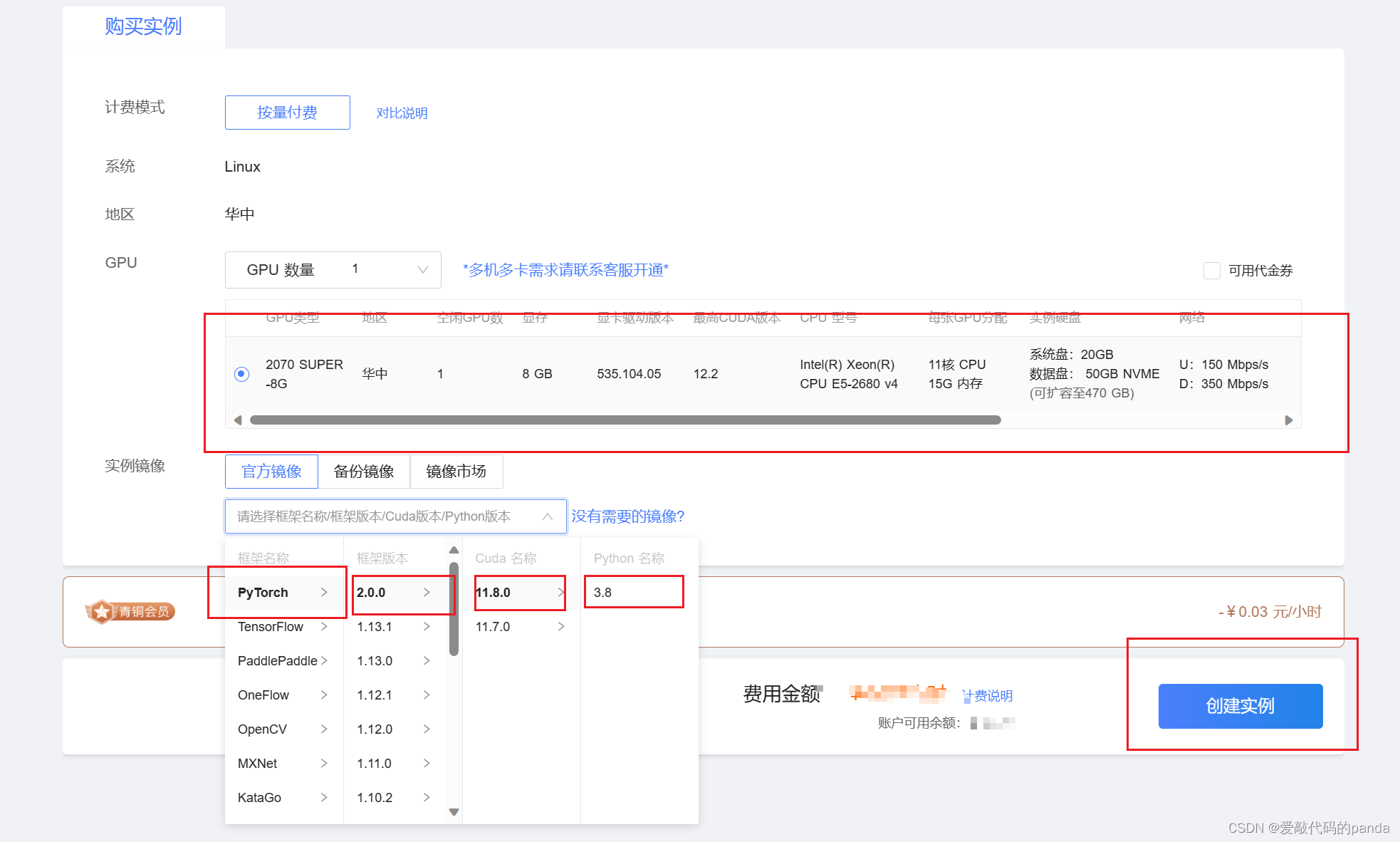Select the 按量付费 billing mode
This screenshot has height=842, width=1400.
point(287,113)
